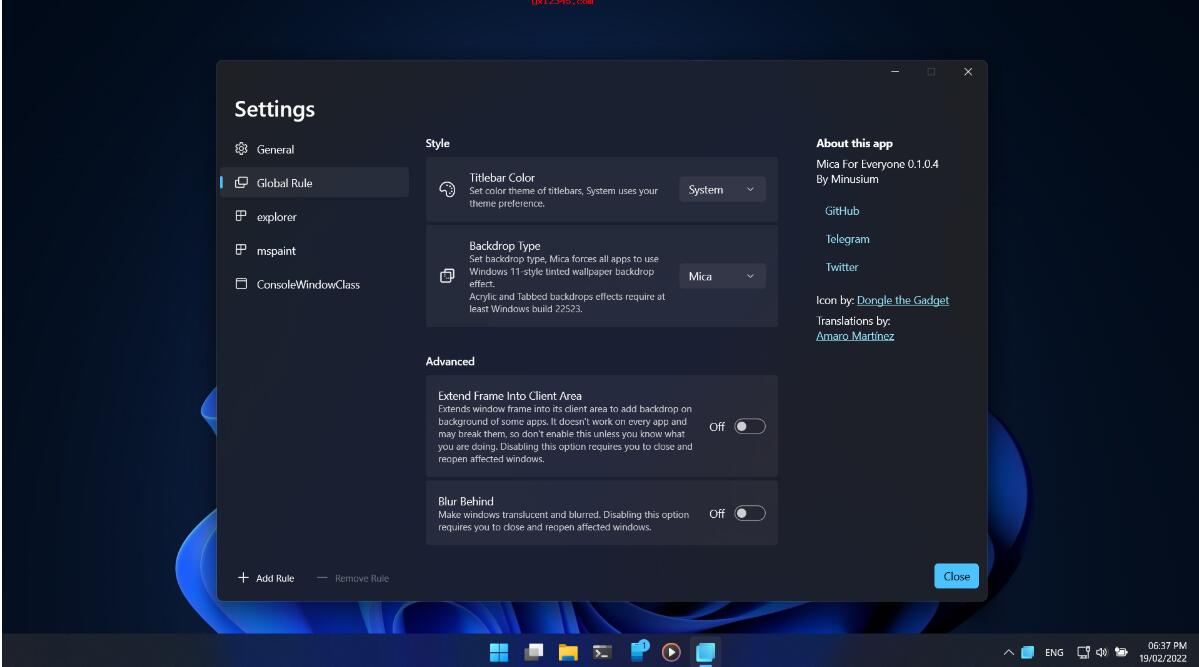The height and width of the screenshot is (667, 1199).
Task: Open the volume control in system tray
Action: [x=1101, y=652]
